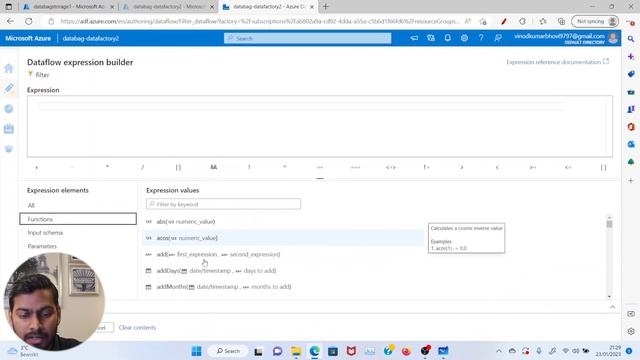Click the Clear contents link
Viewport: 640px width, 360px height.
tap(137, 327)
